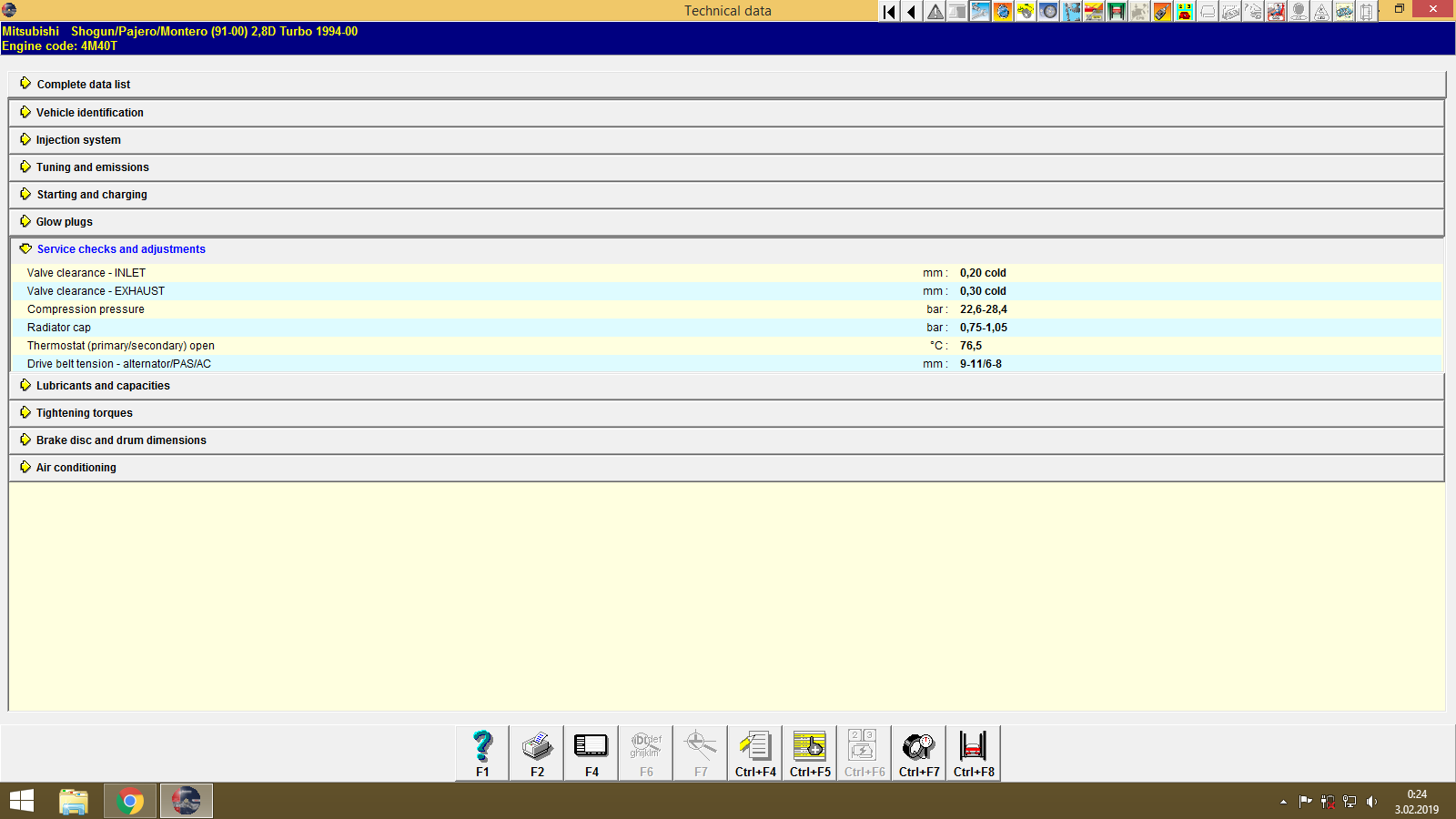Open the Glow plugs section
Viewport: 1456px width, 819px height.
click(62, 221)
